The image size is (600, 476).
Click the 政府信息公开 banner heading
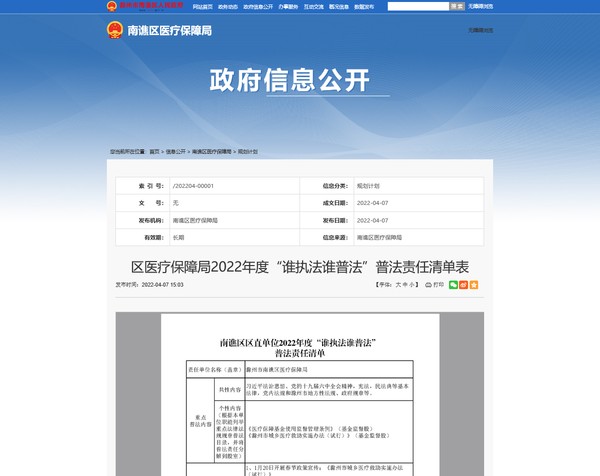(x=290, y=80)
